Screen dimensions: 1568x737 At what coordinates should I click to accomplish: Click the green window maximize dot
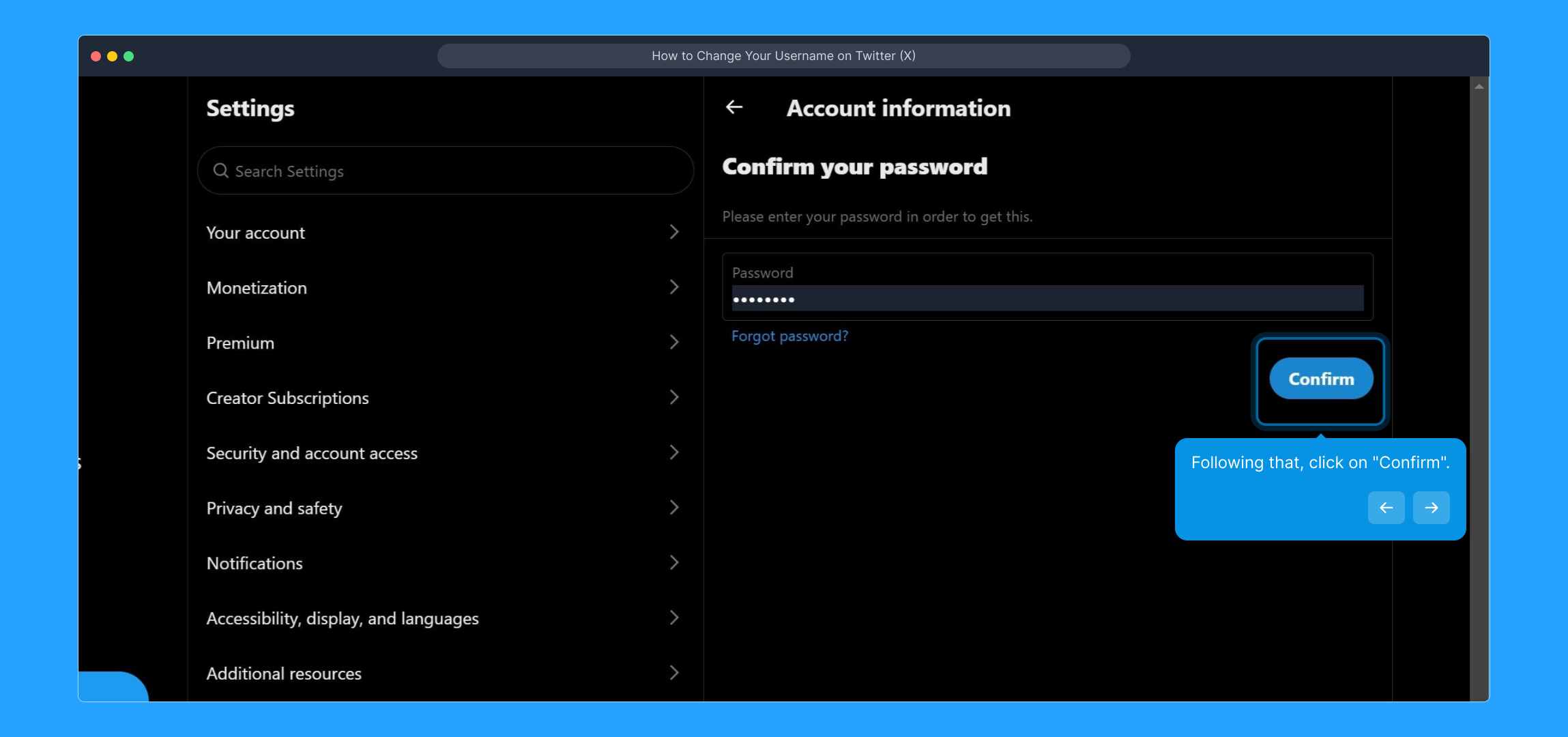(129, 56)
